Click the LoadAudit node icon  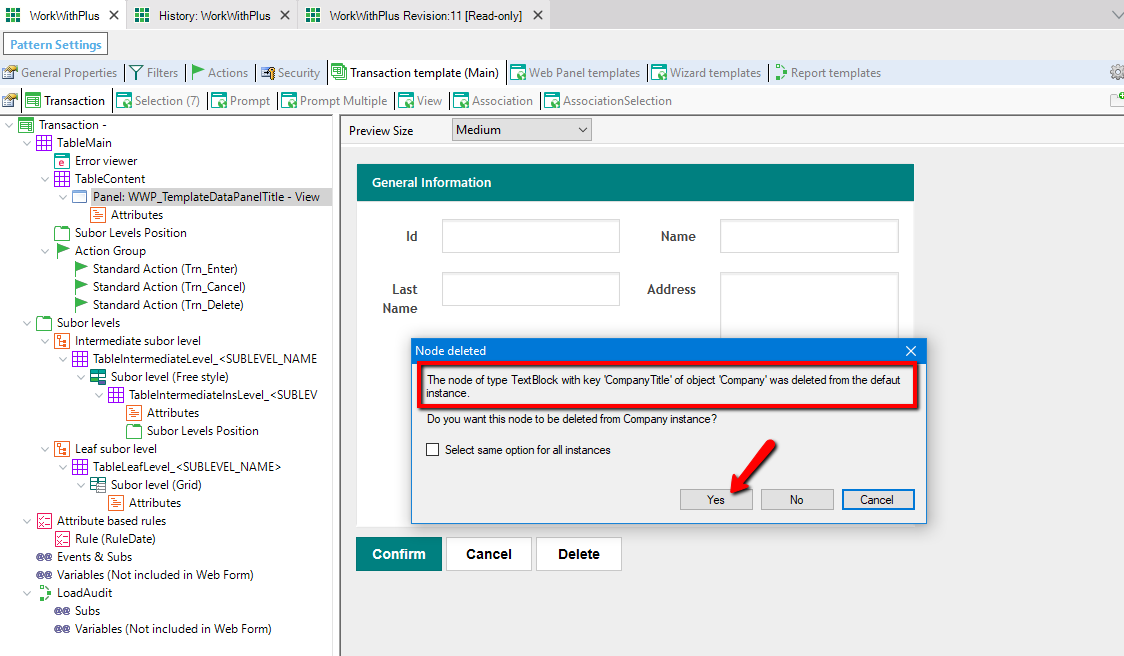pos(44,593)
